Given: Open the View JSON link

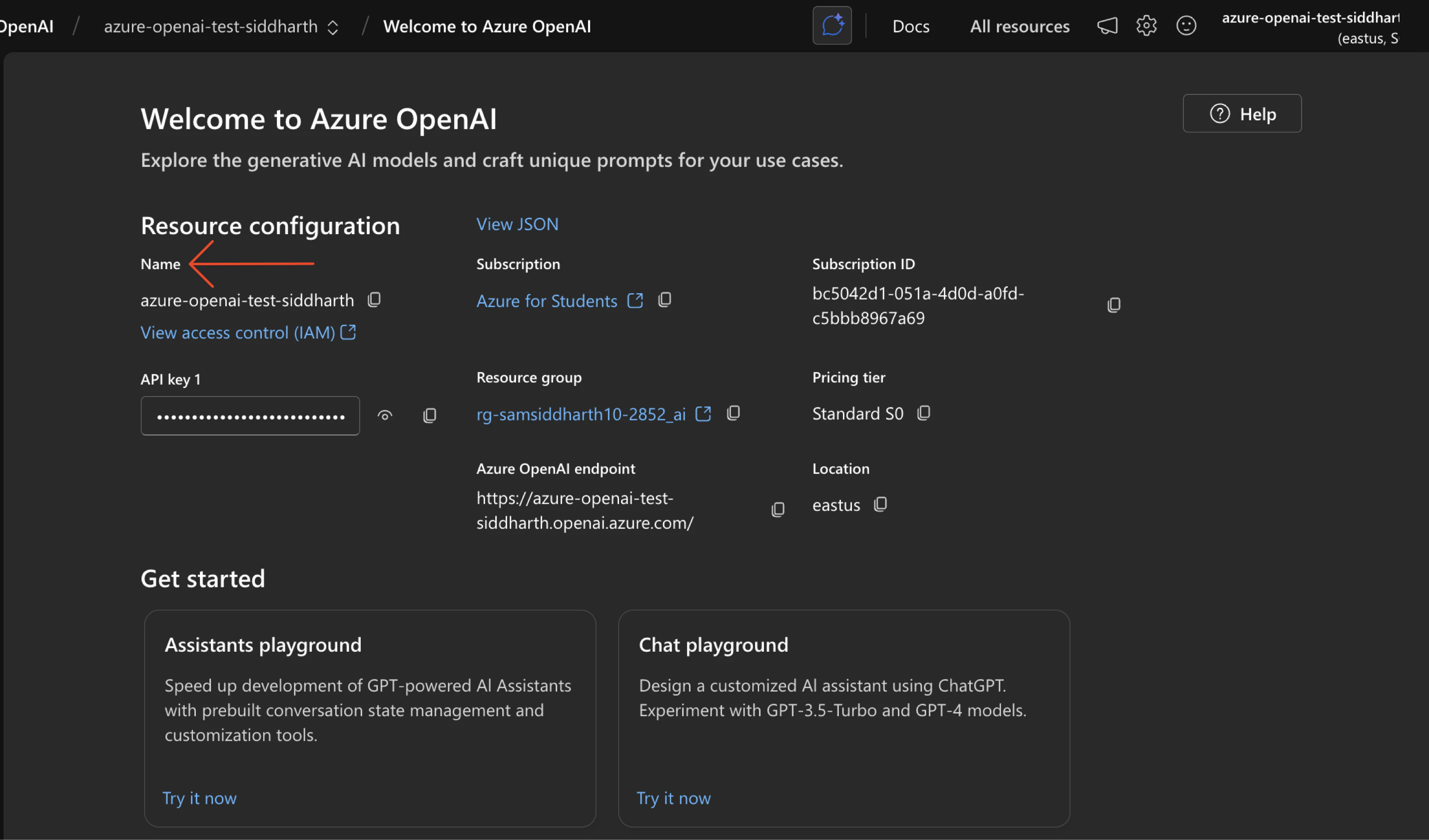Looking at the screenshot, I should pos(517,224).
